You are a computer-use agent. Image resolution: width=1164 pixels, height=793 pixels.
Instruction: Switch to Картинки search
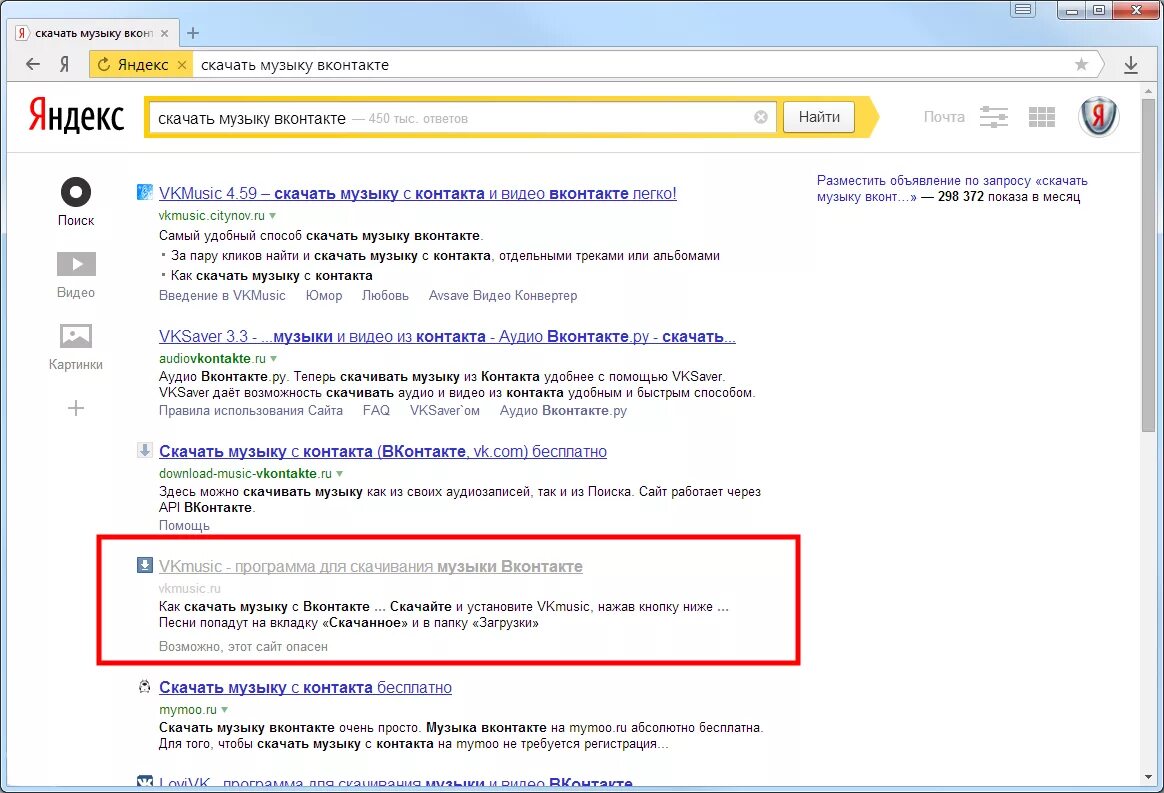(76, 347)
